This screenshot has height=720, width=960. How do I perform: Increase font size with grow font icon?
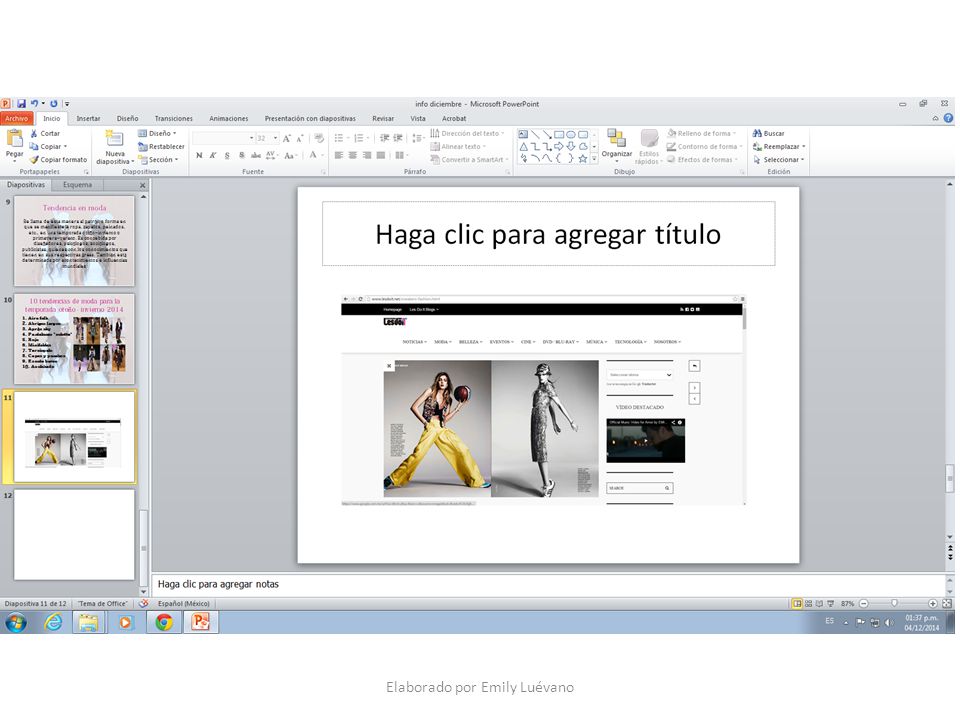(x=287, y=138)
